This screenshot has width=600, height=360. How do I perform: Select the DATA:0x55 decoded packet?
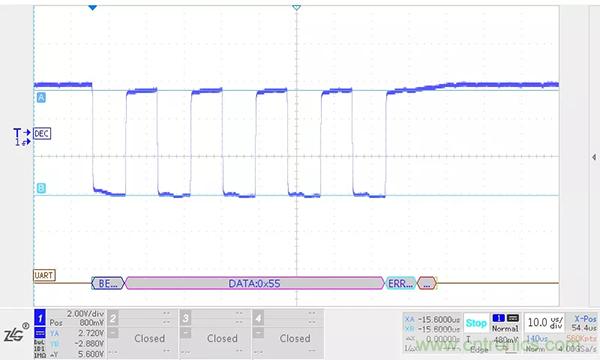[254, 283]
